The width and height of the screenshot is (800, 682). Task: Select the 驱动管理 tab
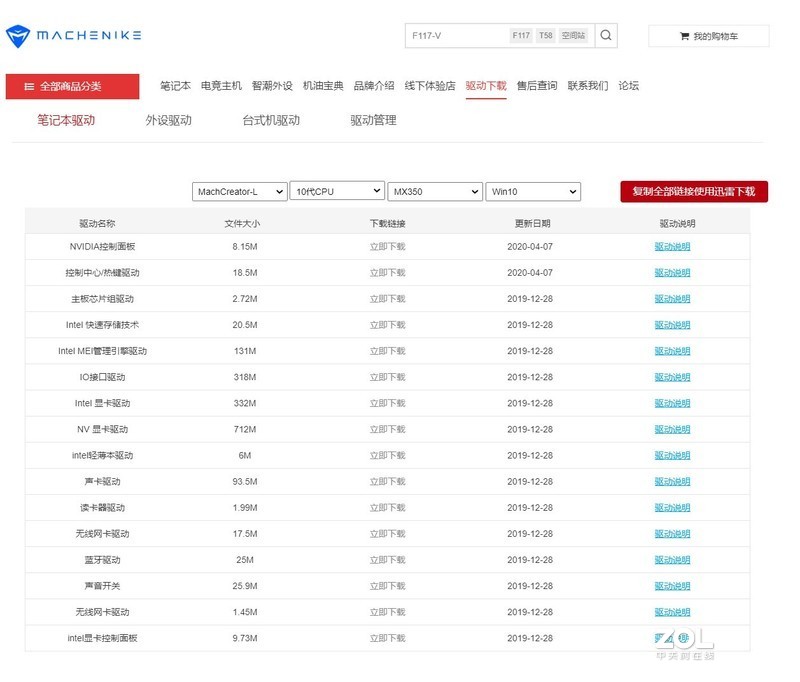pos(373,120)
